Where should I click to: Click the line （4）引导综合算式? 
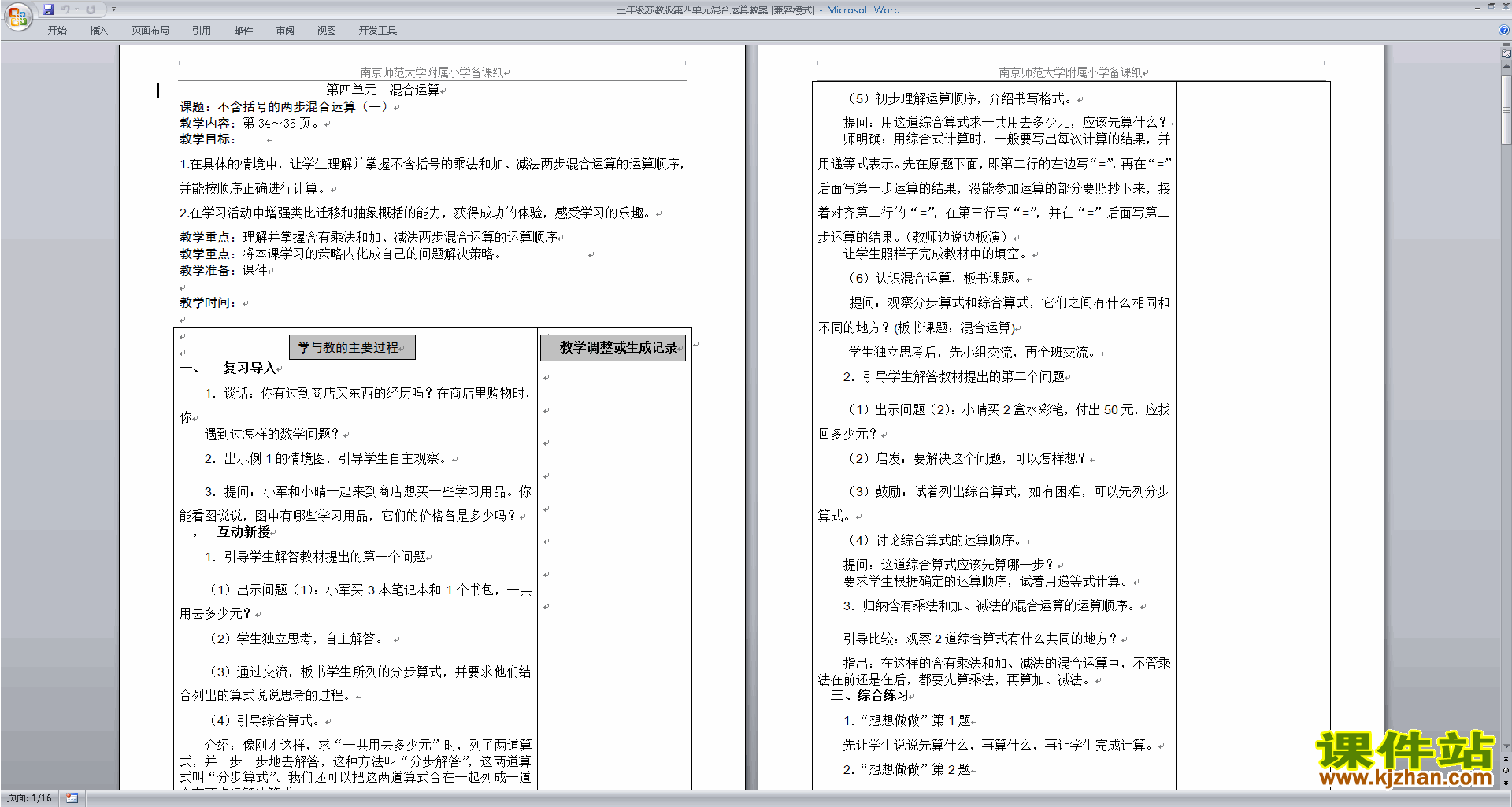(x=265, y=720)
